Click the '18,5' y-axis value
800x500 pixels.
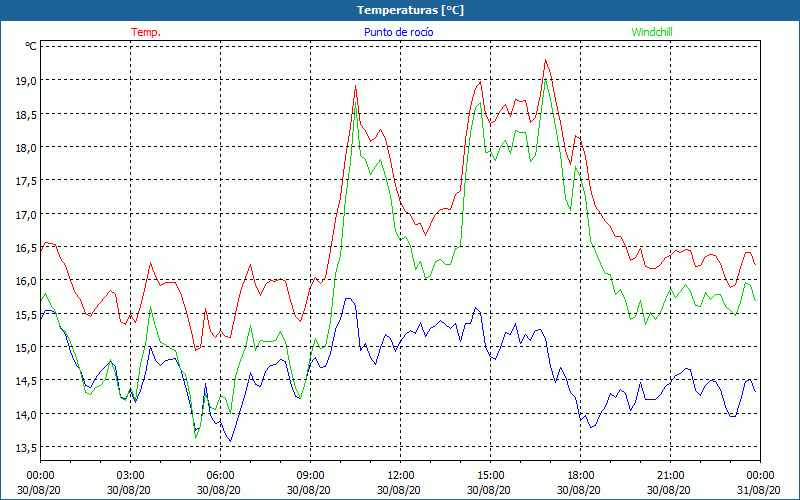(x=28, y=114)
